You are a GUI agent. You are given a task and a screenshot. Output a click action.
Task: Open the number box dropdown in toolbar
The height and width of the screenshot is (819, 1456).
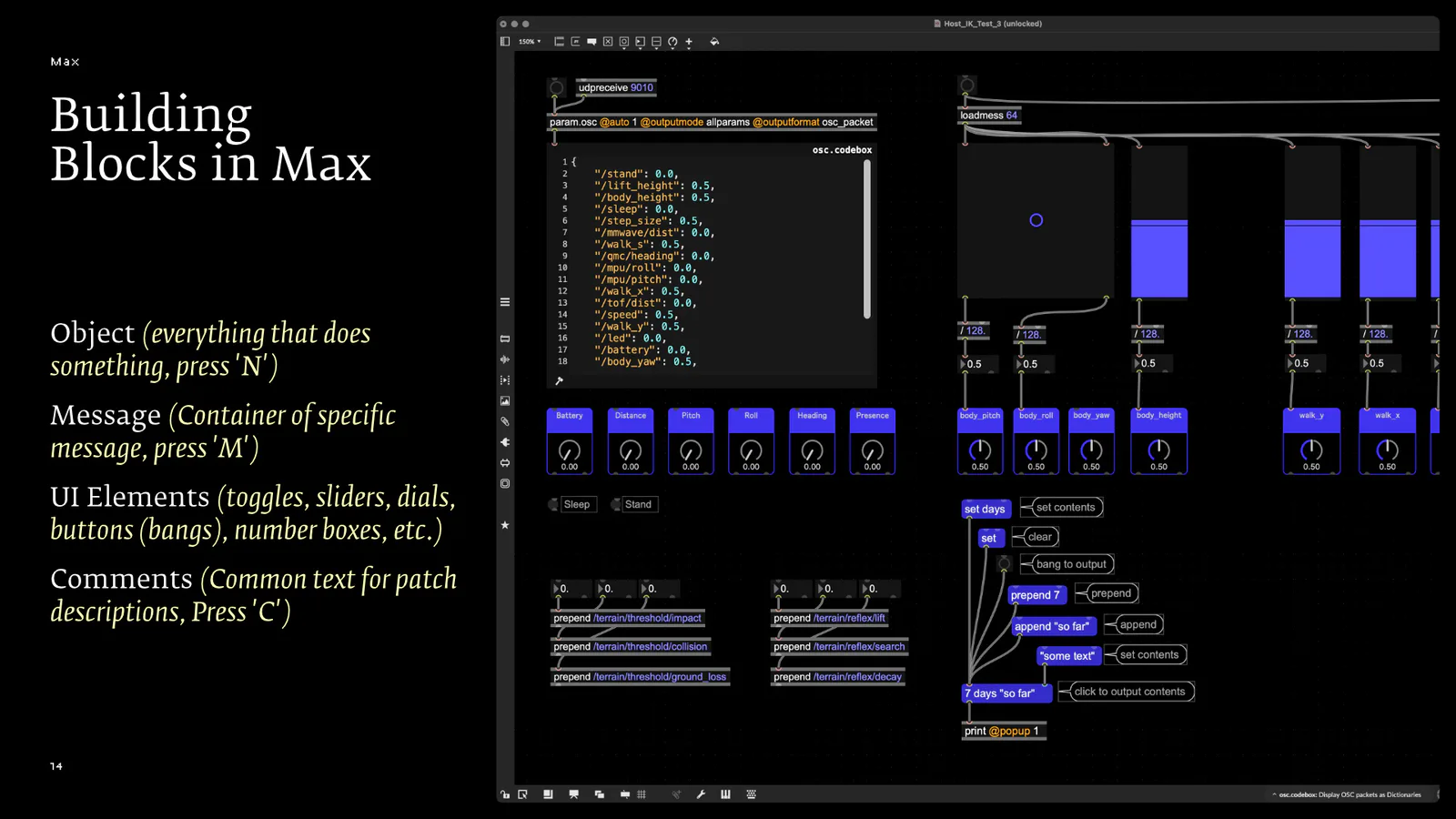[640, 42]
